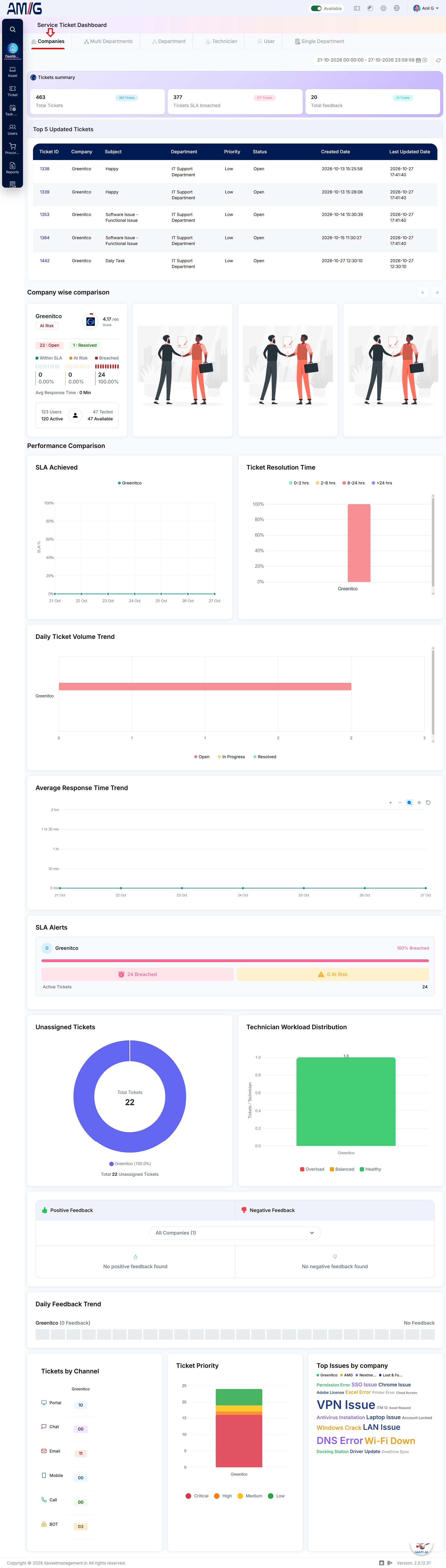The height and width of the screenshot is (1568, 446).
Task: Open the Asset module in sidebar
Action: pos(12,71)
